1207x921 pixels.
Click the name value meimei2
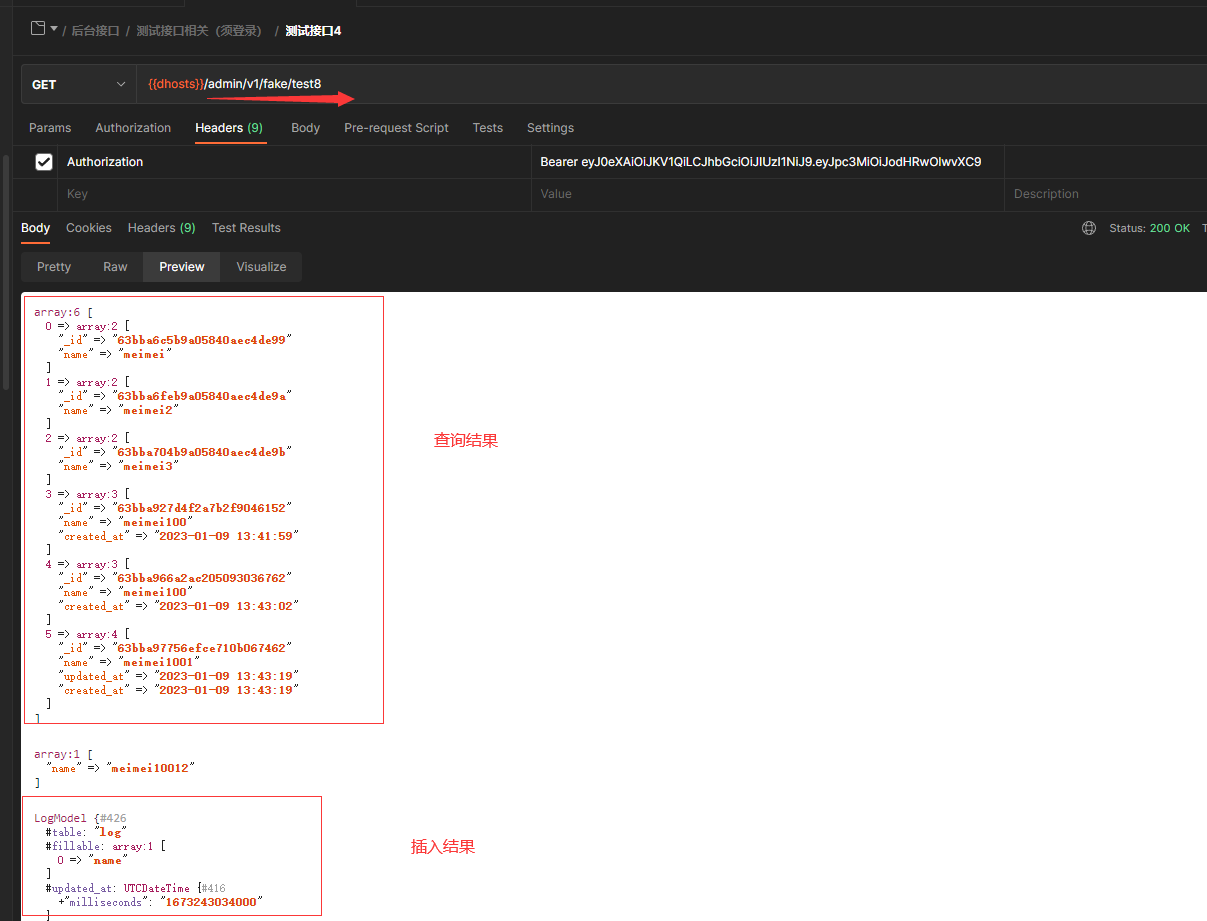coord(150,410)
